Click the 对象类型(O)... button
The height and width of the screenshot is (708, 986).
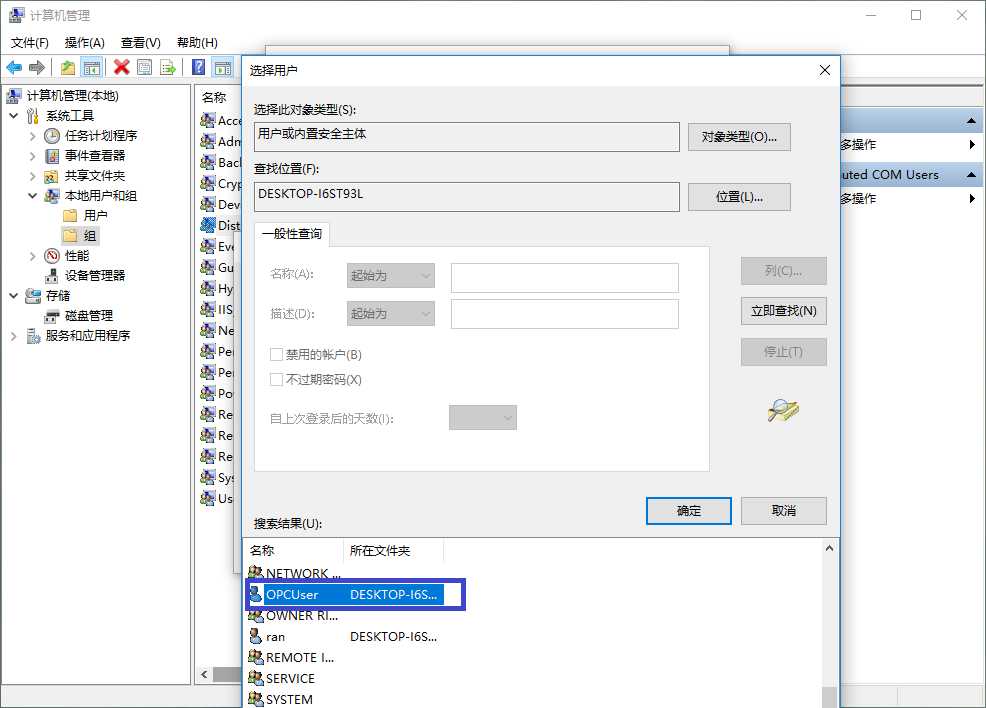coord(739,137)
